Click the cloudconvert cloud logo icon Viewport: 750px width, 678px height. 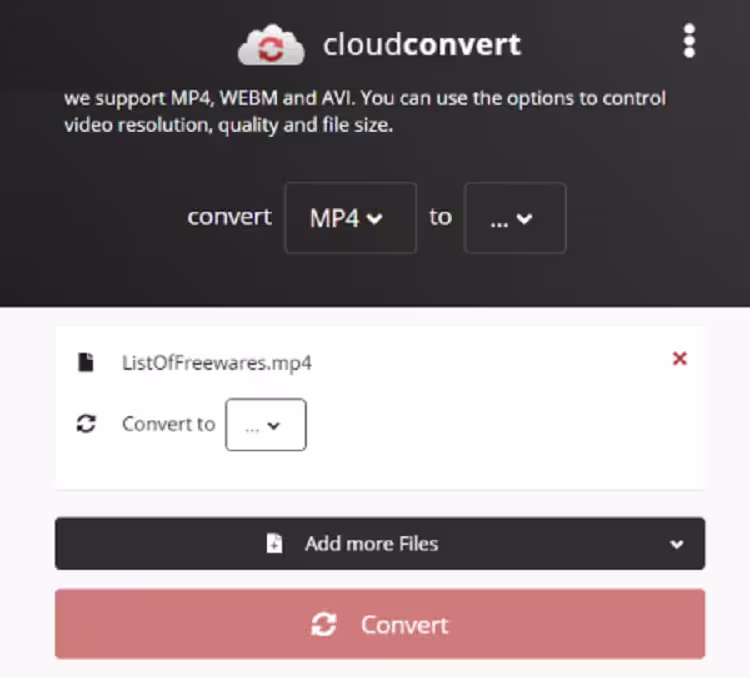pyautogui.click(x=271, y=45)
